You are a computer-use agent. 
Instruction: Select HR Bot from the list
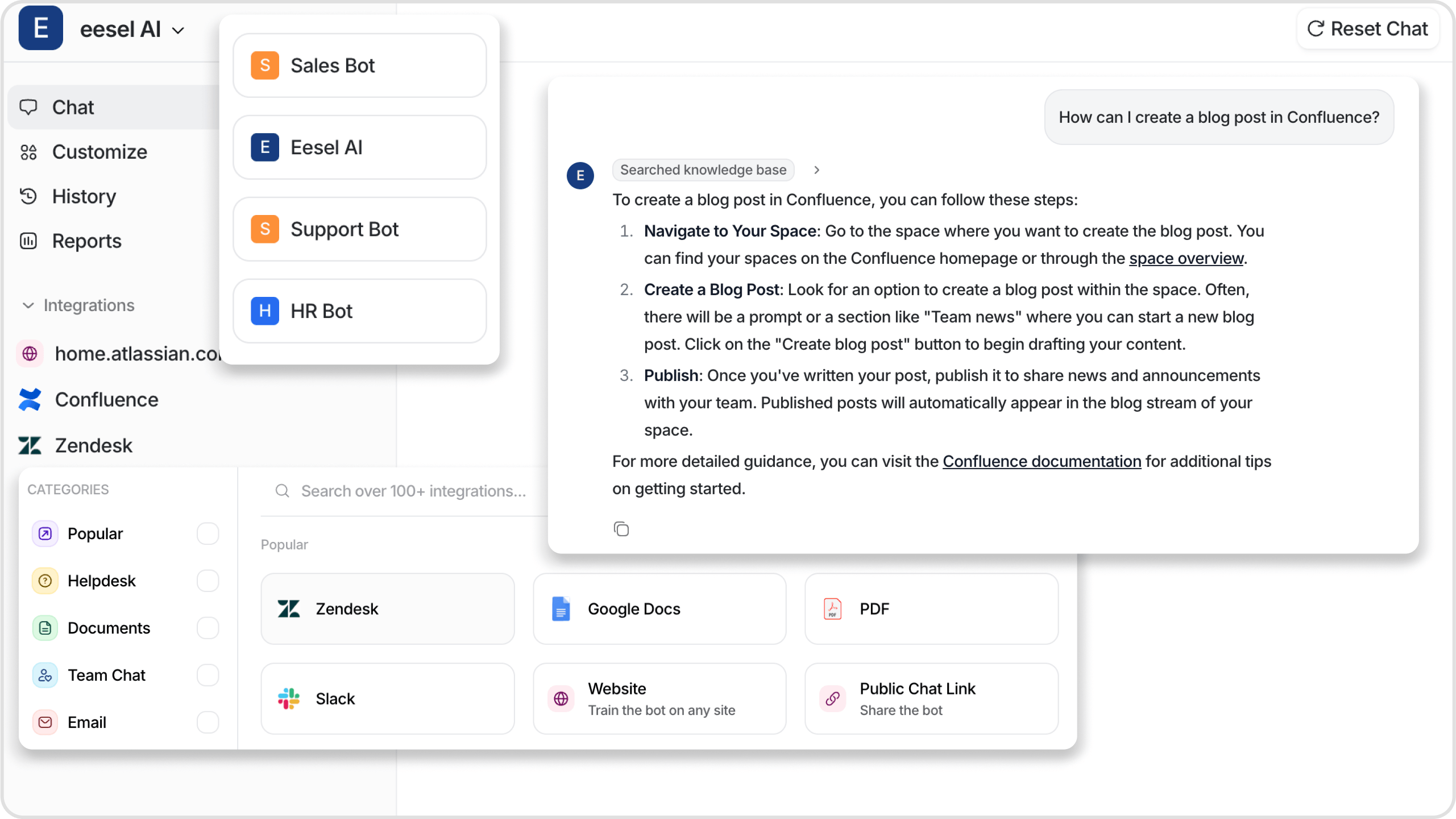tap(359, 311)
